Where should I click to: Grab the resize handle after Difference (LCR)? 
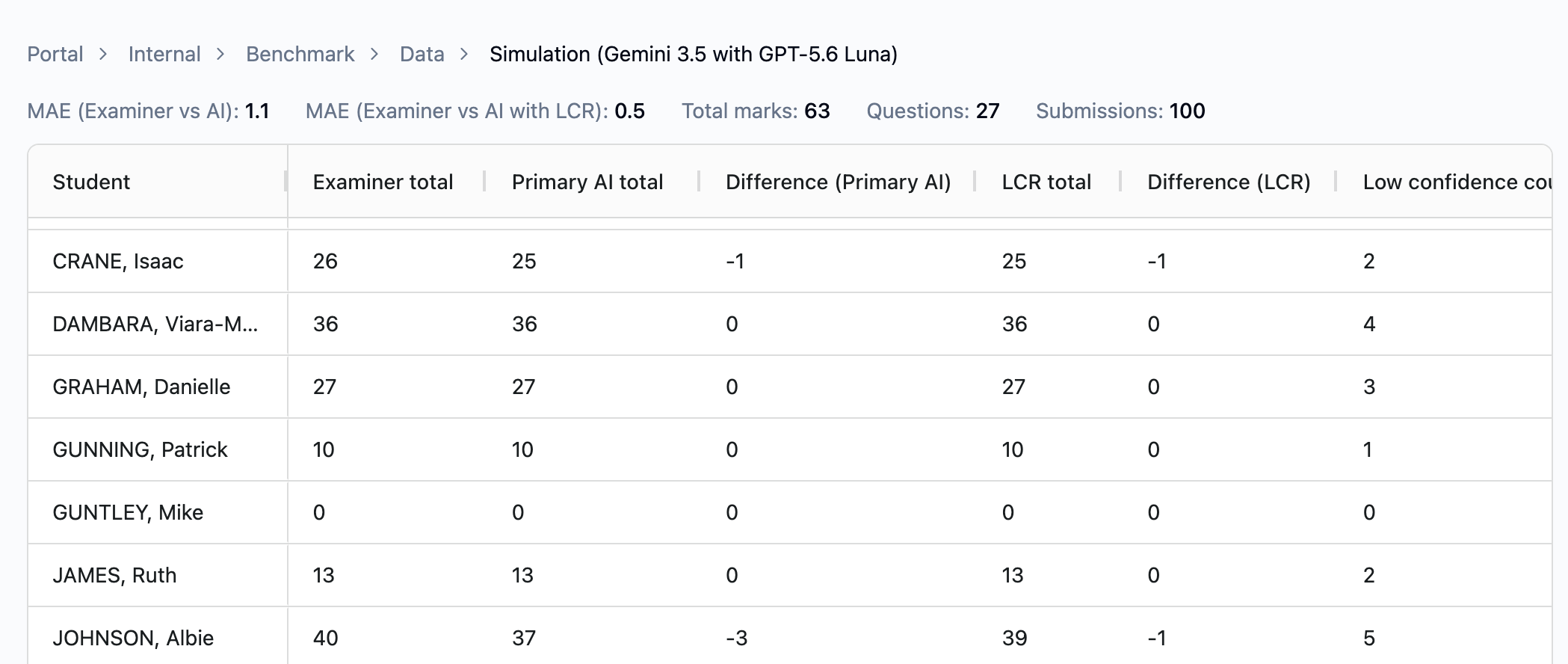coord(1336,182)
